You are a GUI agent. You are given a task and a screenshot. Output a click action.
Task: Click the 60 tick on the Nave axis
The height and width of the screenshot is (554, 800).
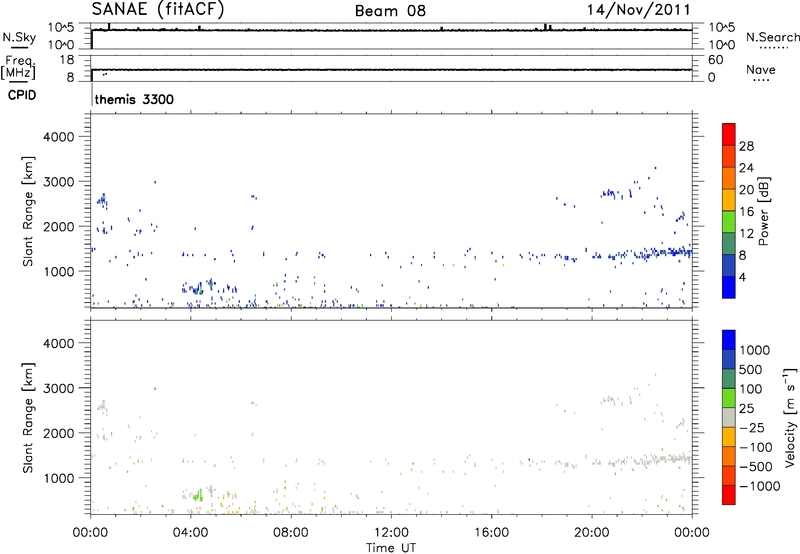(x=715, y=60)
